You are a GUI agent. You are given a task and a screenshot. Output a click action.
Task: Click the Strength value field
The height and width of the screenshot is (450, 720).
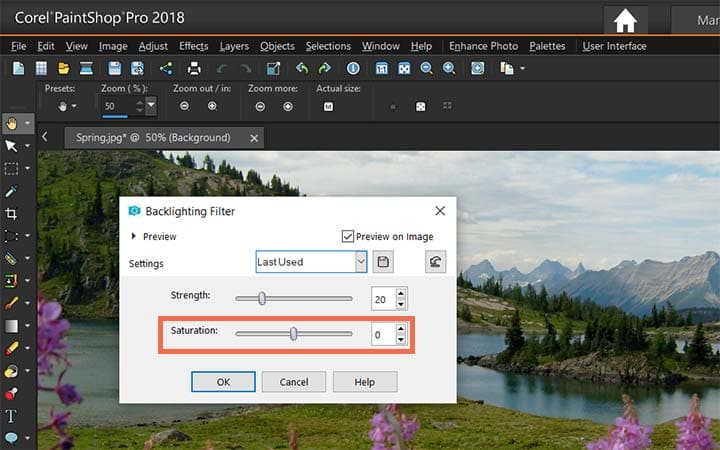coord(383,299)
